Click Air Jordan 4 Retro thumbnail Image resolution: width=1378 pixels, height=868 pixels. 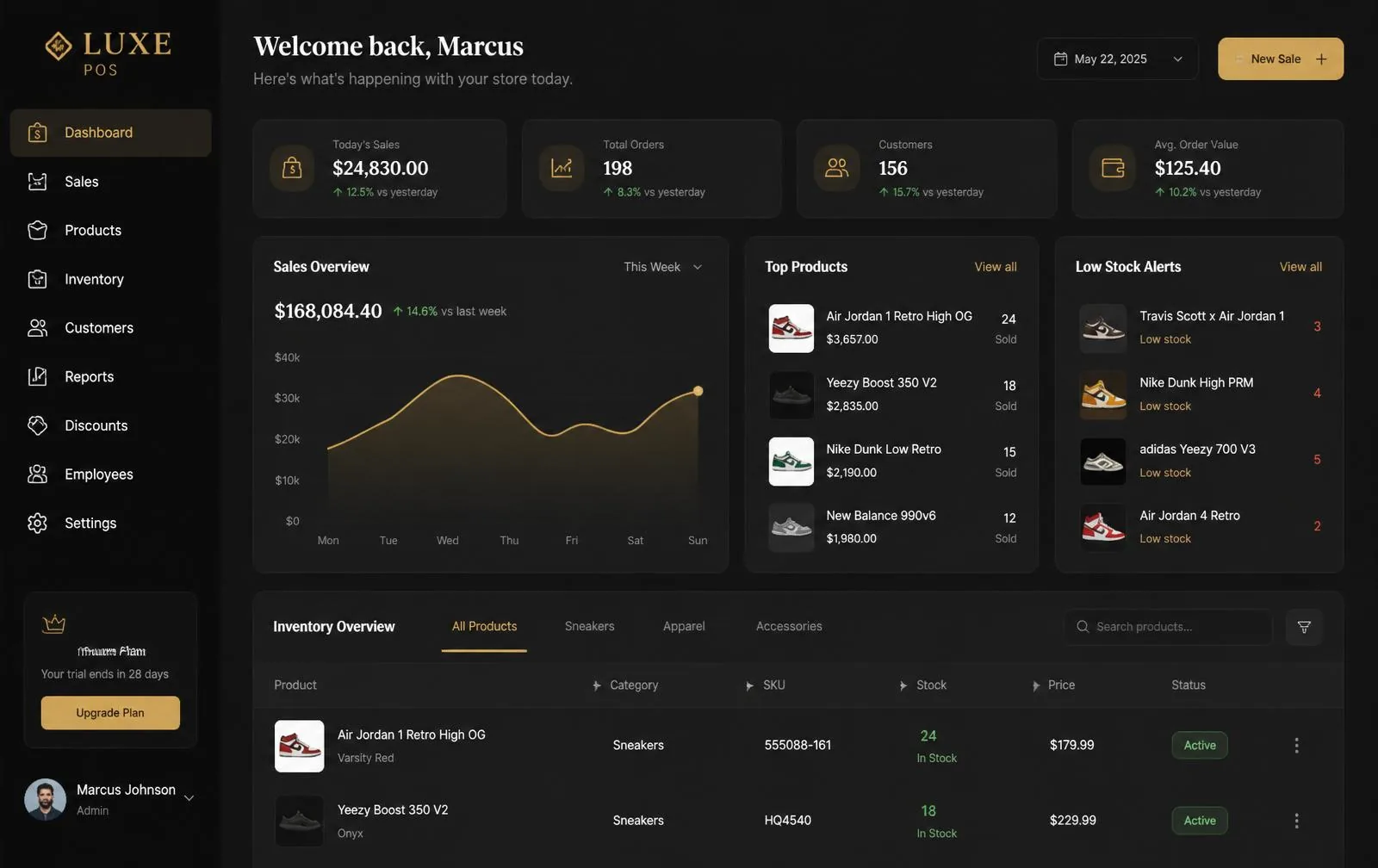[1102, 527]
